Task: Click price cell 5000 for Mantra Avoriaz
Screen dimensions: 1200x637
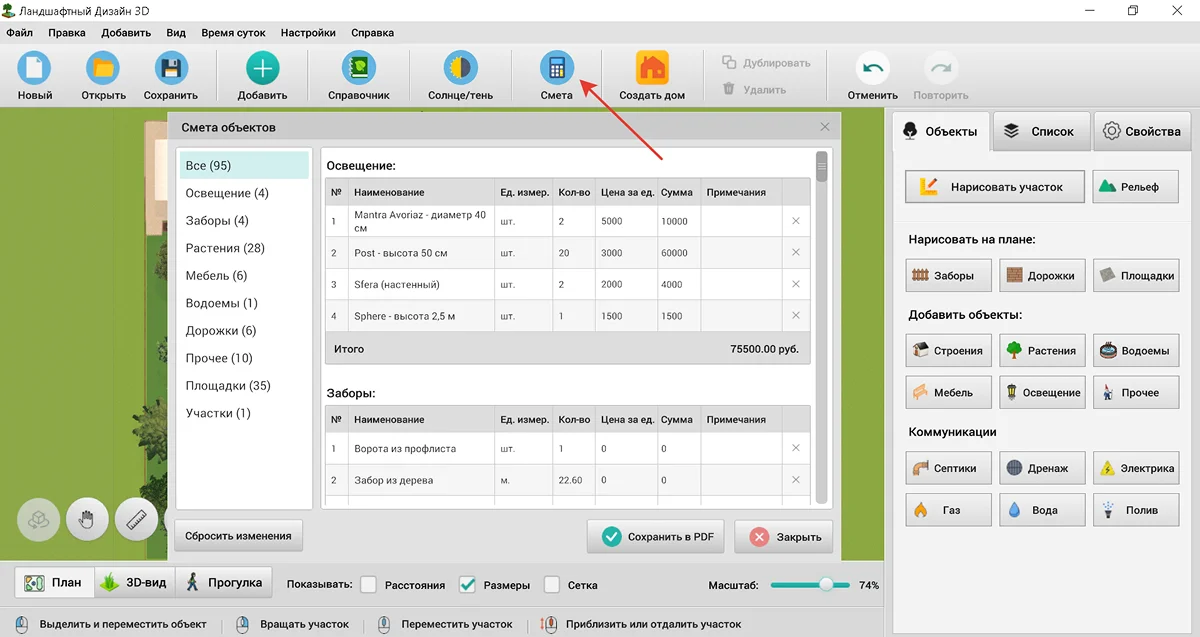Action: point(626,221)
